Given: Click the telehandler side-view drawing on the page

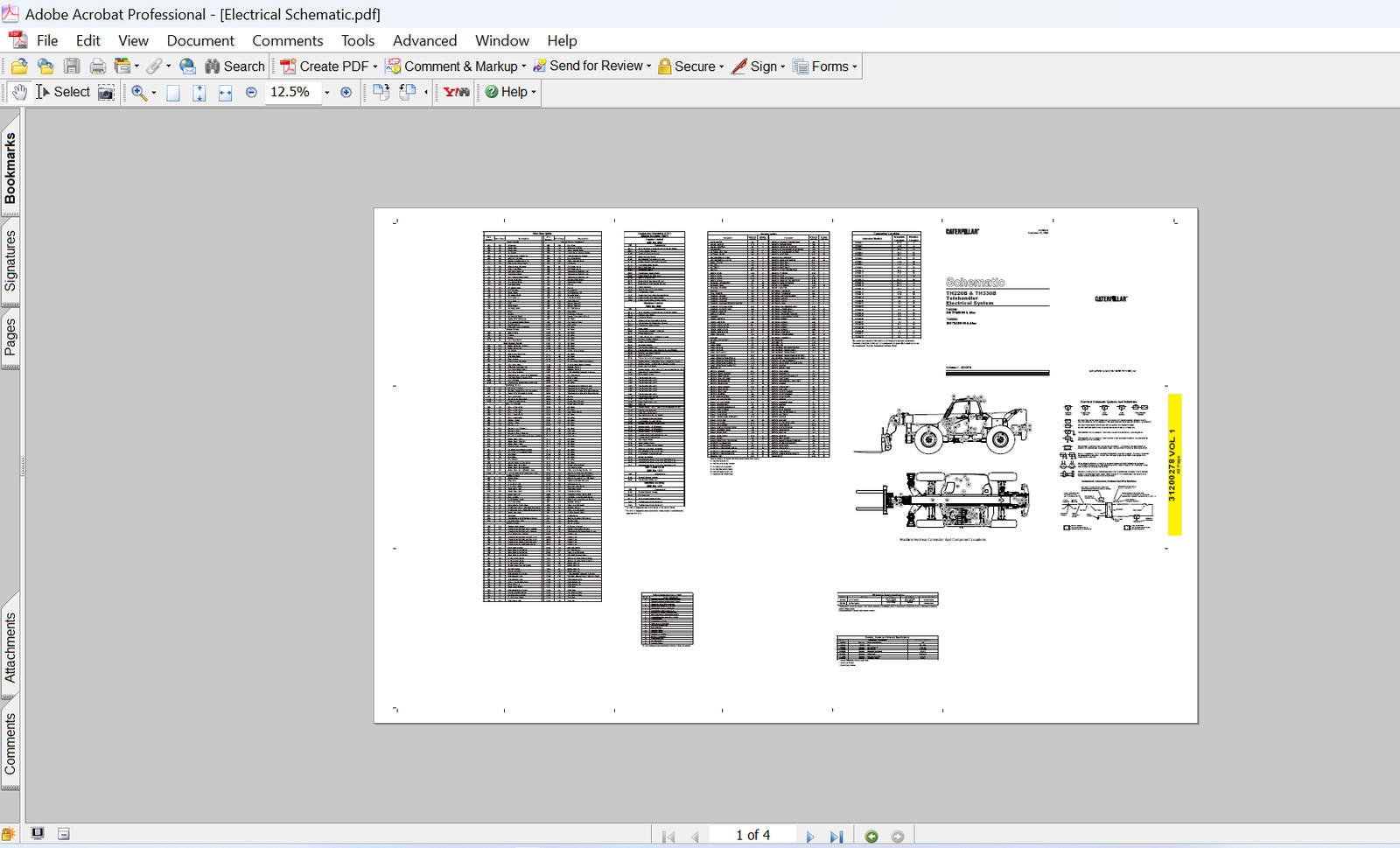Looking at the screenshot, I should [x=943, y=424].
